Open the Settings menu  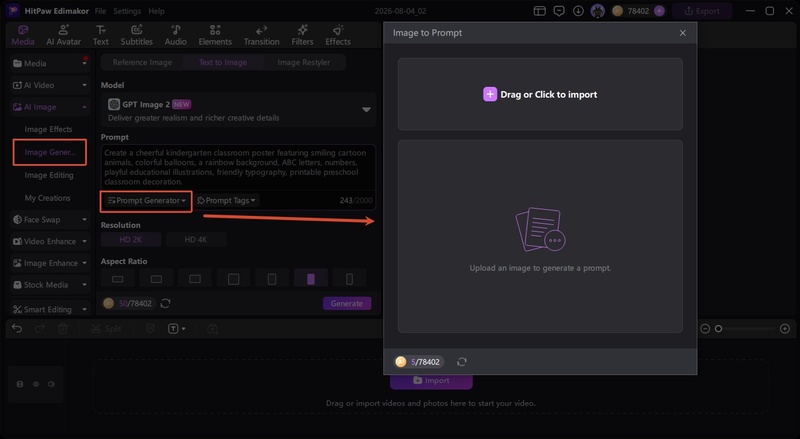pyautogui.click(x=127, y=11)
